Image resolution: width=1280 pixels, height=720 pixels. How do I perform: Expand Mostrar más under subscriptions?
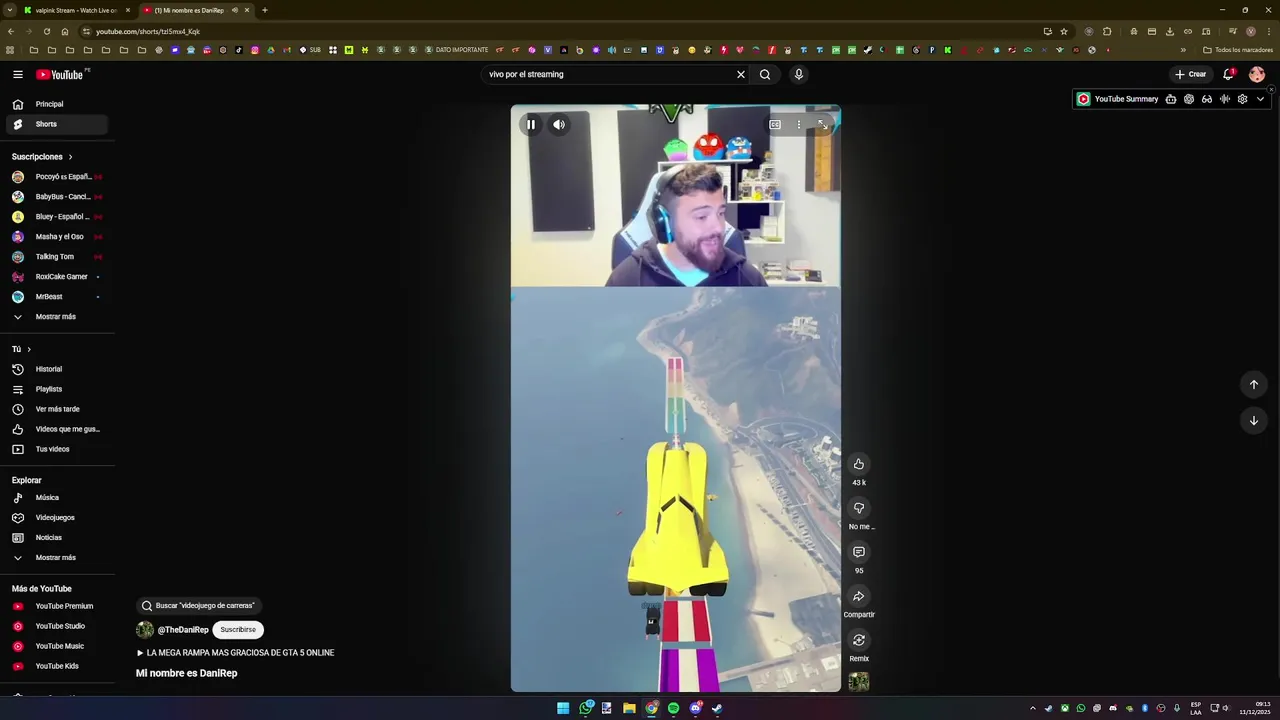click(x=55, y=317)
